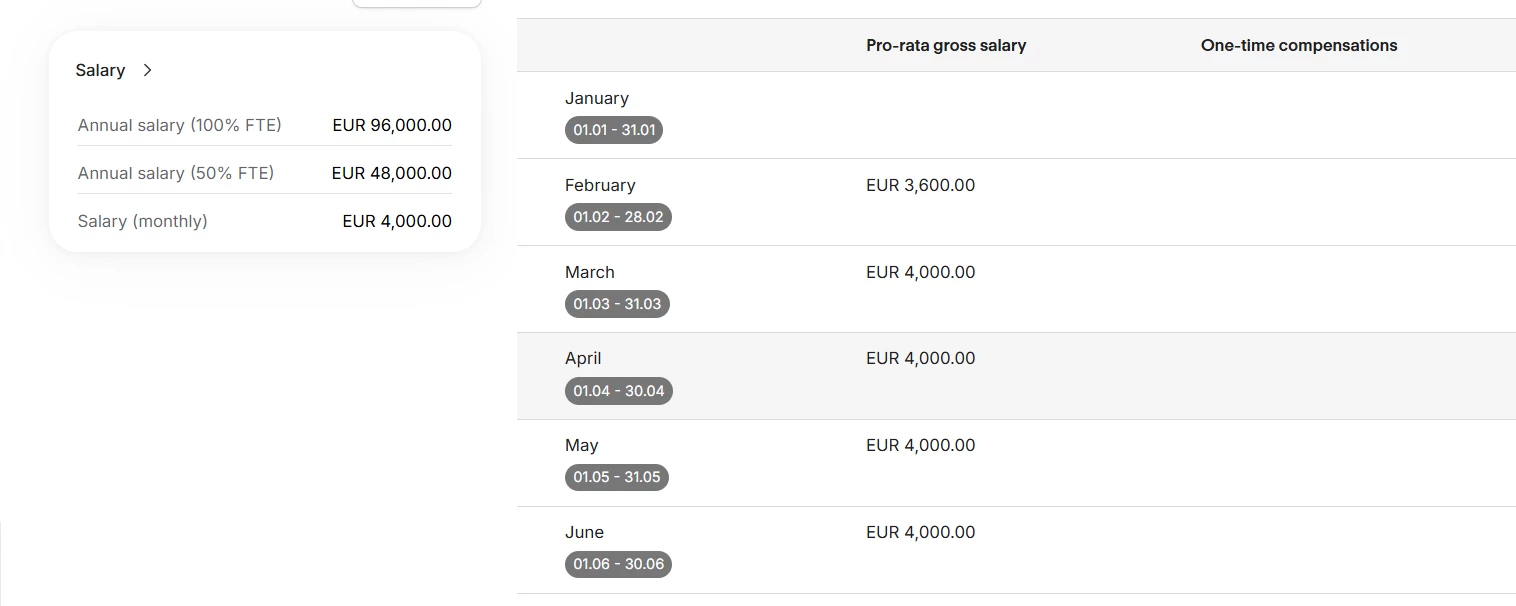Select the EUR 48,000.00 amount
Screen dimensions: 1516x606
click(x=392, y=173)
